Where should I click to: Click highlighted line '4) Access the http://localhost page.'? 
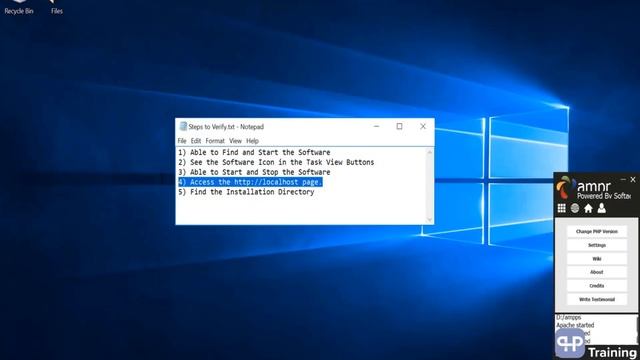(250, 182)
